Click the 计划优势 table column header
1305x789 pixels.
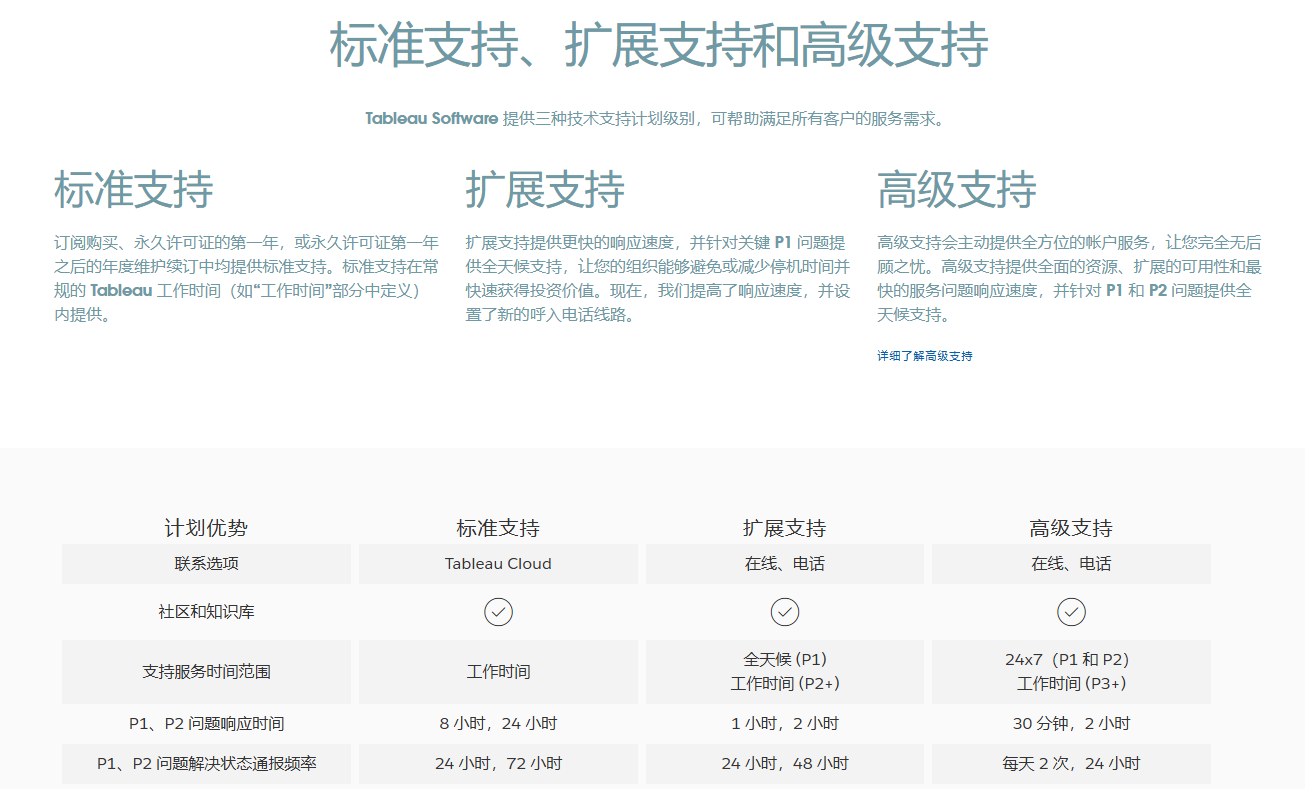(206, 528)
